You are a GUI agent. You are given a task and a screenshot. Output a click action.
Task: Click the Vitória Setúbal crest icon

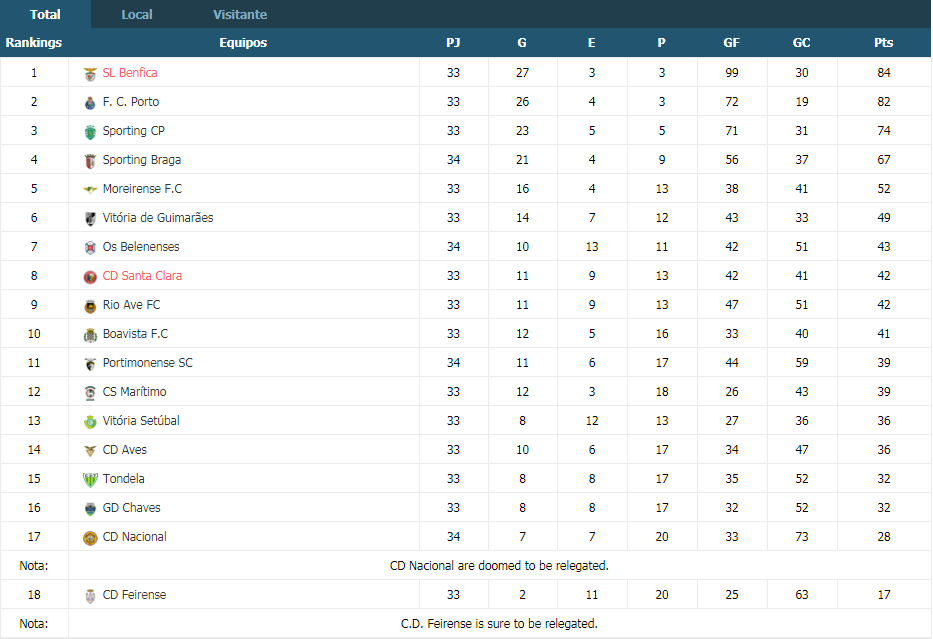pyautogui.click(x=90, y=422)
